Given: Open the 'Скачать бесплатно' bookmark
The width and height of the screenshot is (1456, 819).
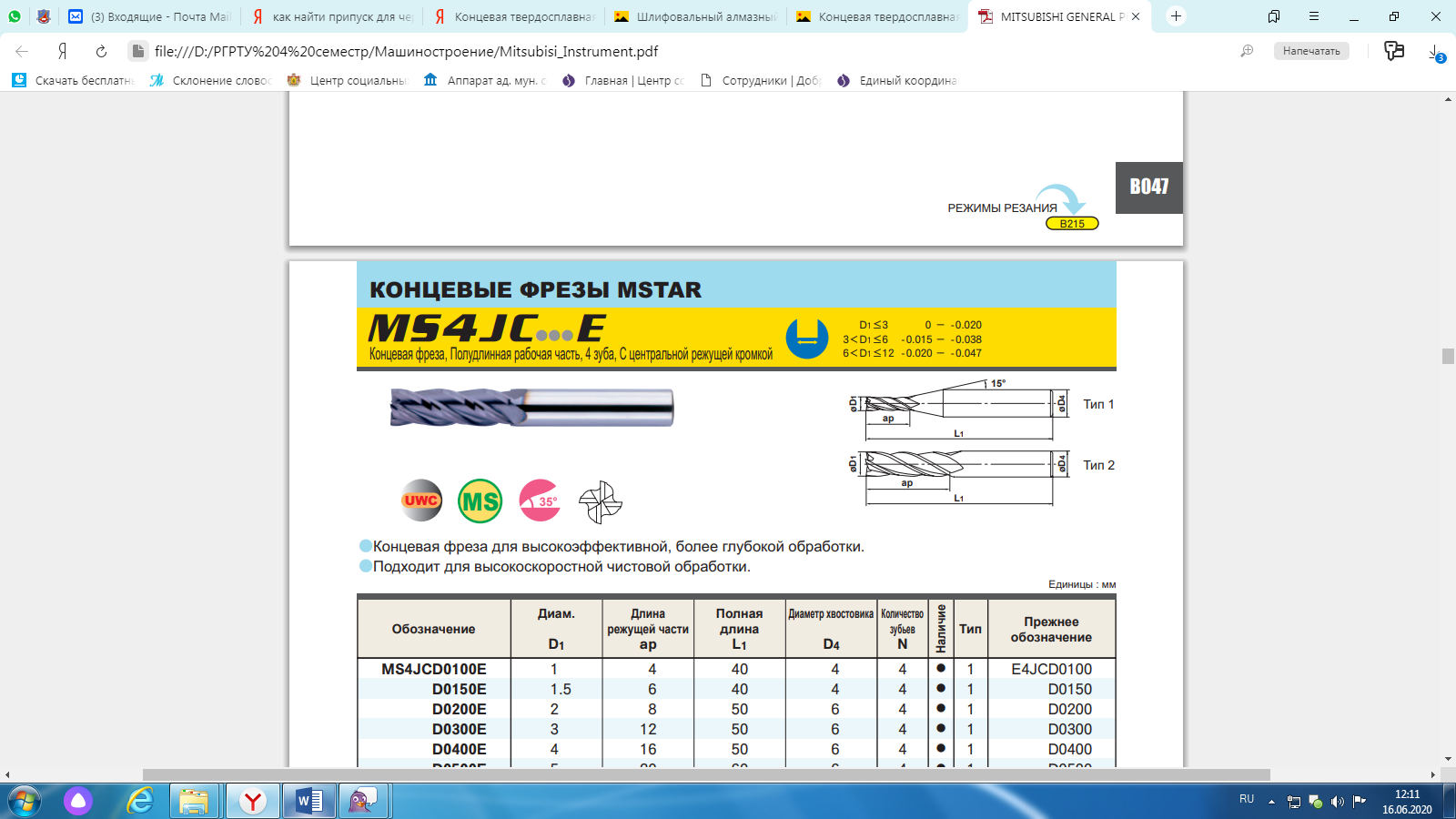Looking at the screenshot, I should pos(73,80).
